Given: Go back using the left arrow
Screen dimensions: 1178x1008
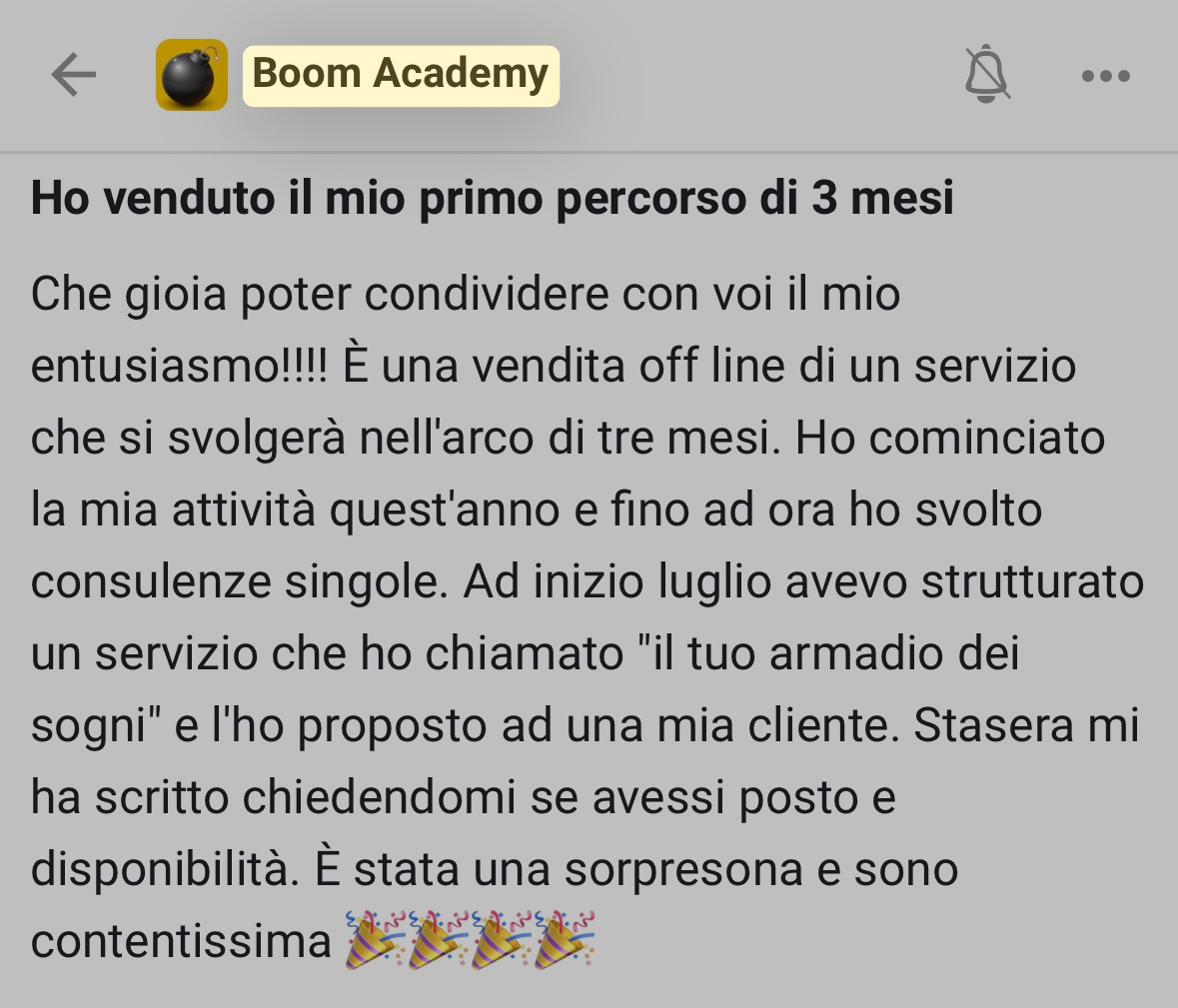Looking at the screenshot, I should tap(74, 74).
